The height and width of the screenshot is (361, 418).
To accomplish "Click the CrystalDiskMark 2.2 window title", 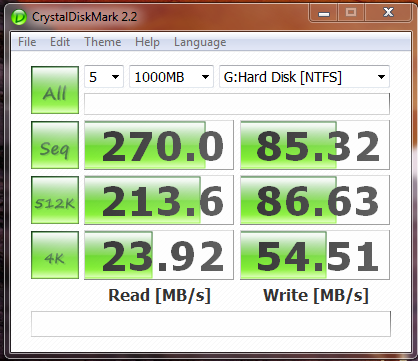I will coord(84,17).
